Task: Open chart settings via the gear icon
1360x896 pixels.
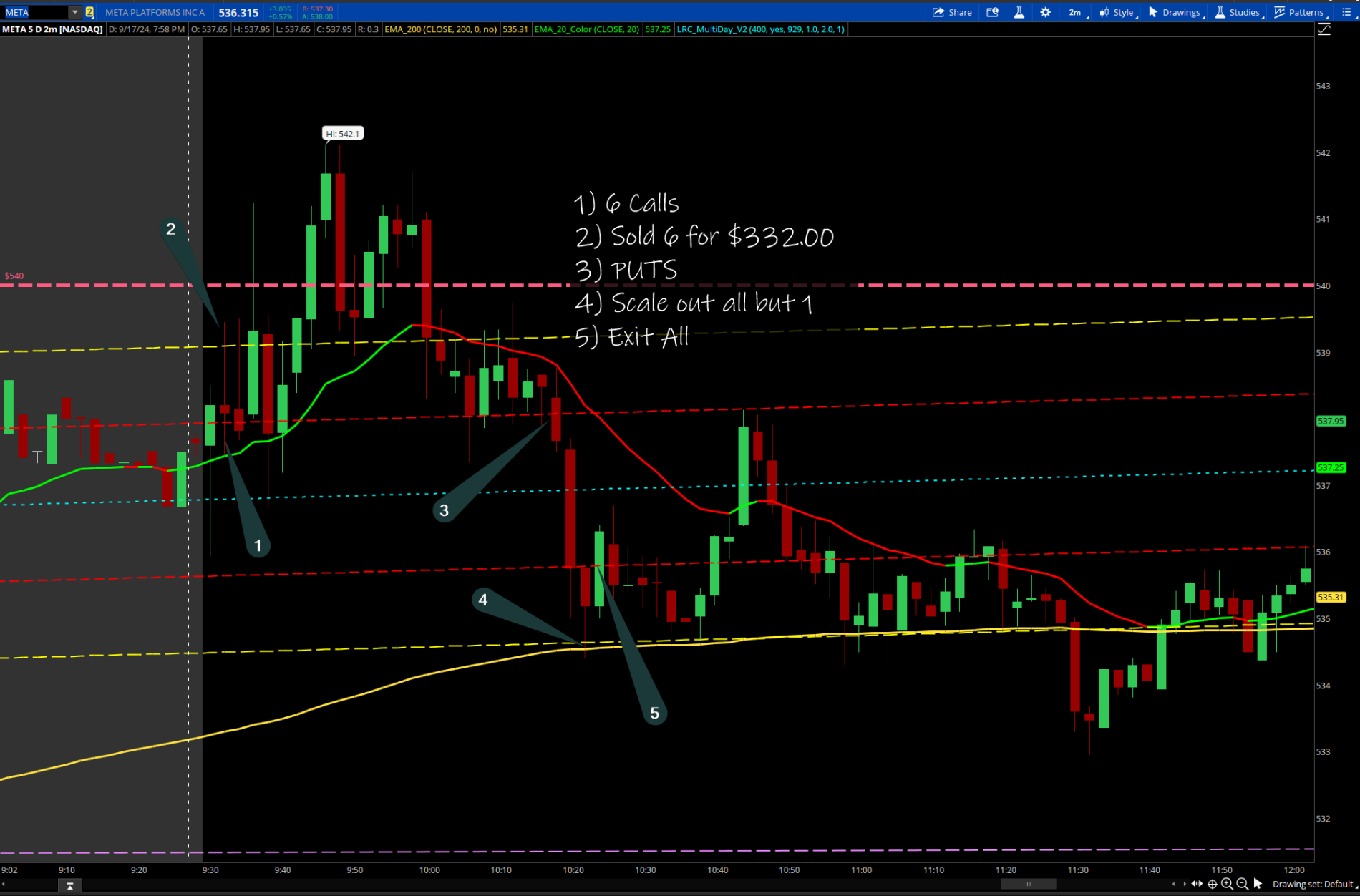Action: click(x=1045, y=12)
